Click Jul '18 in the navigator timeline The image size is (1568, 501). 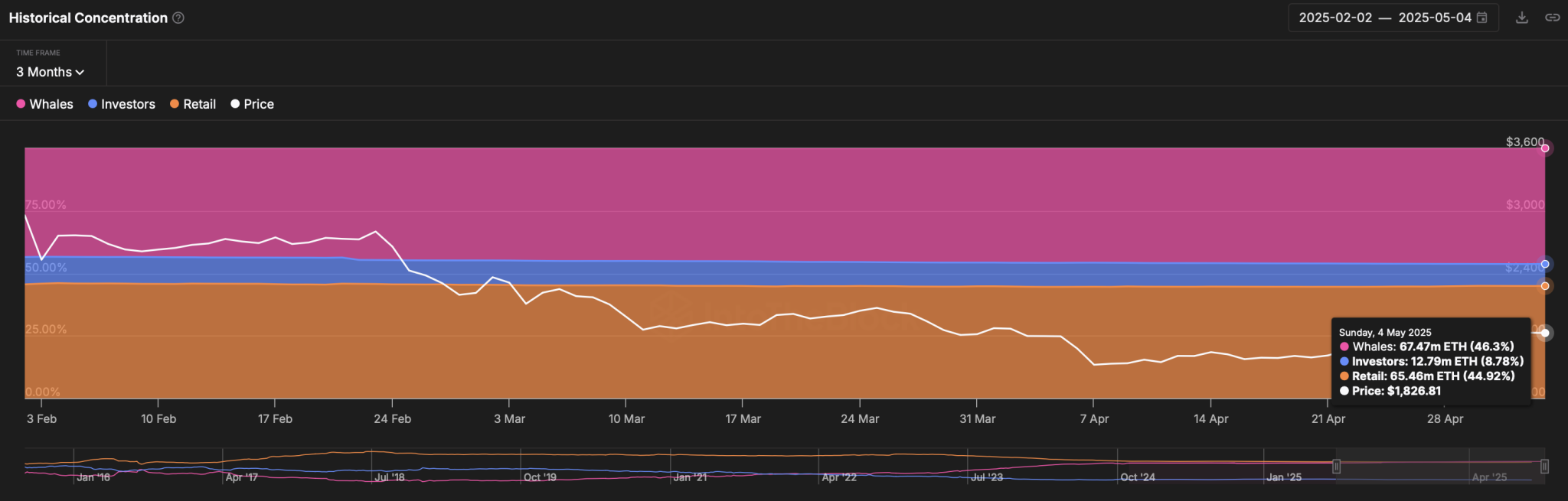coord(389,477)
